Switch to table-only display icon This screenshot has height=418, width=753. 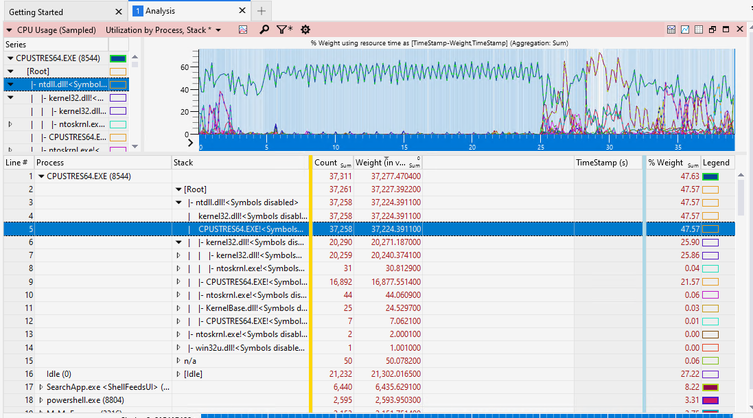pyautogui.click(x=699, y=30)
